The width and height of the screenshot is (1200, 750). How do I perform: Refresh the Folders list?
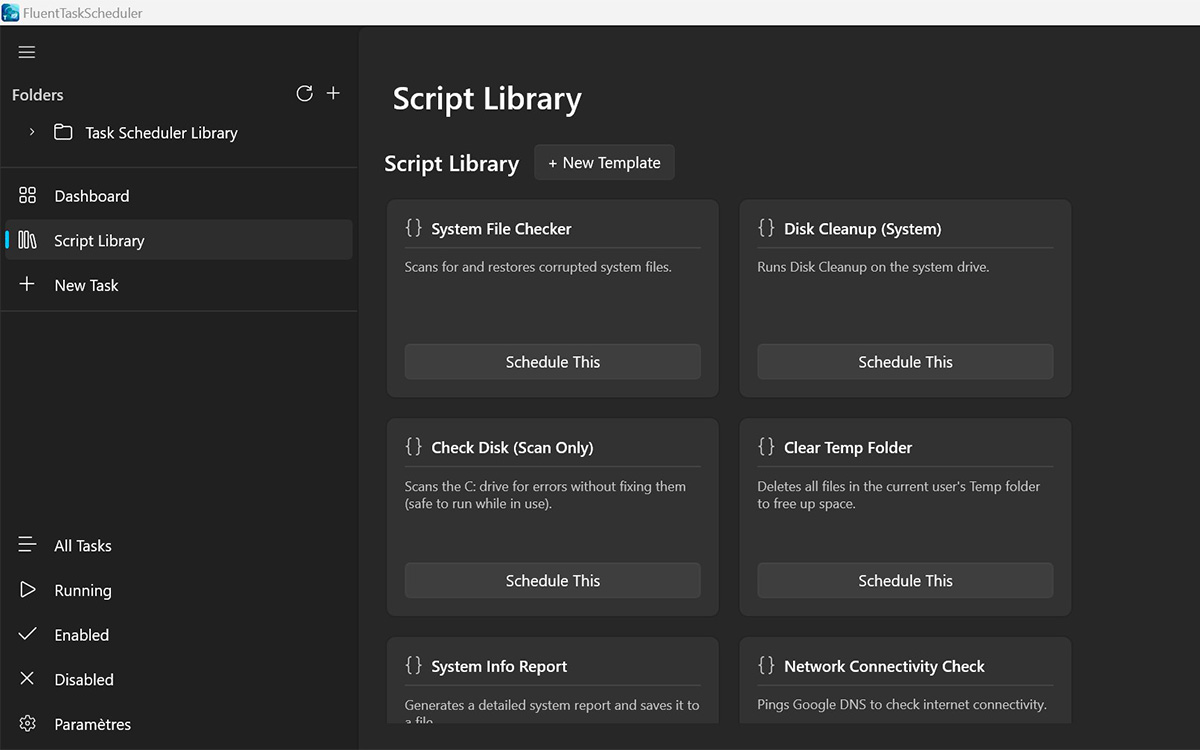point(304,93)
